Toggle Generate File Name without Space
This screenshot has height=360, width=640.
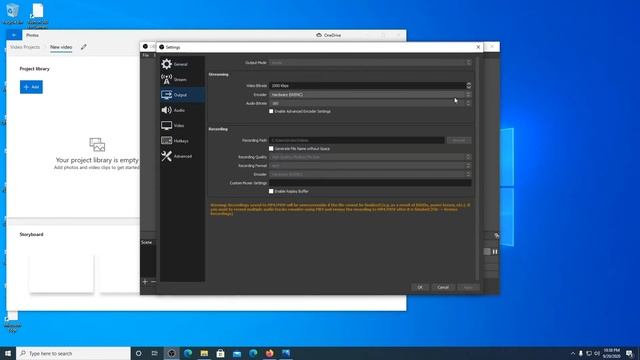271,149
